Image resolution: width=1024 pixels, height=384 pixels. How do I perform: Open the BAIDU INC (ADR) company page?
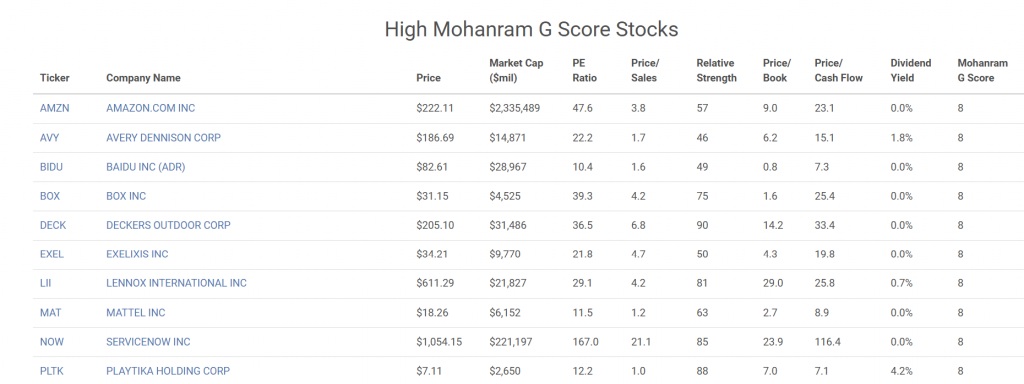pyautogui.click(x=146, y=167)
